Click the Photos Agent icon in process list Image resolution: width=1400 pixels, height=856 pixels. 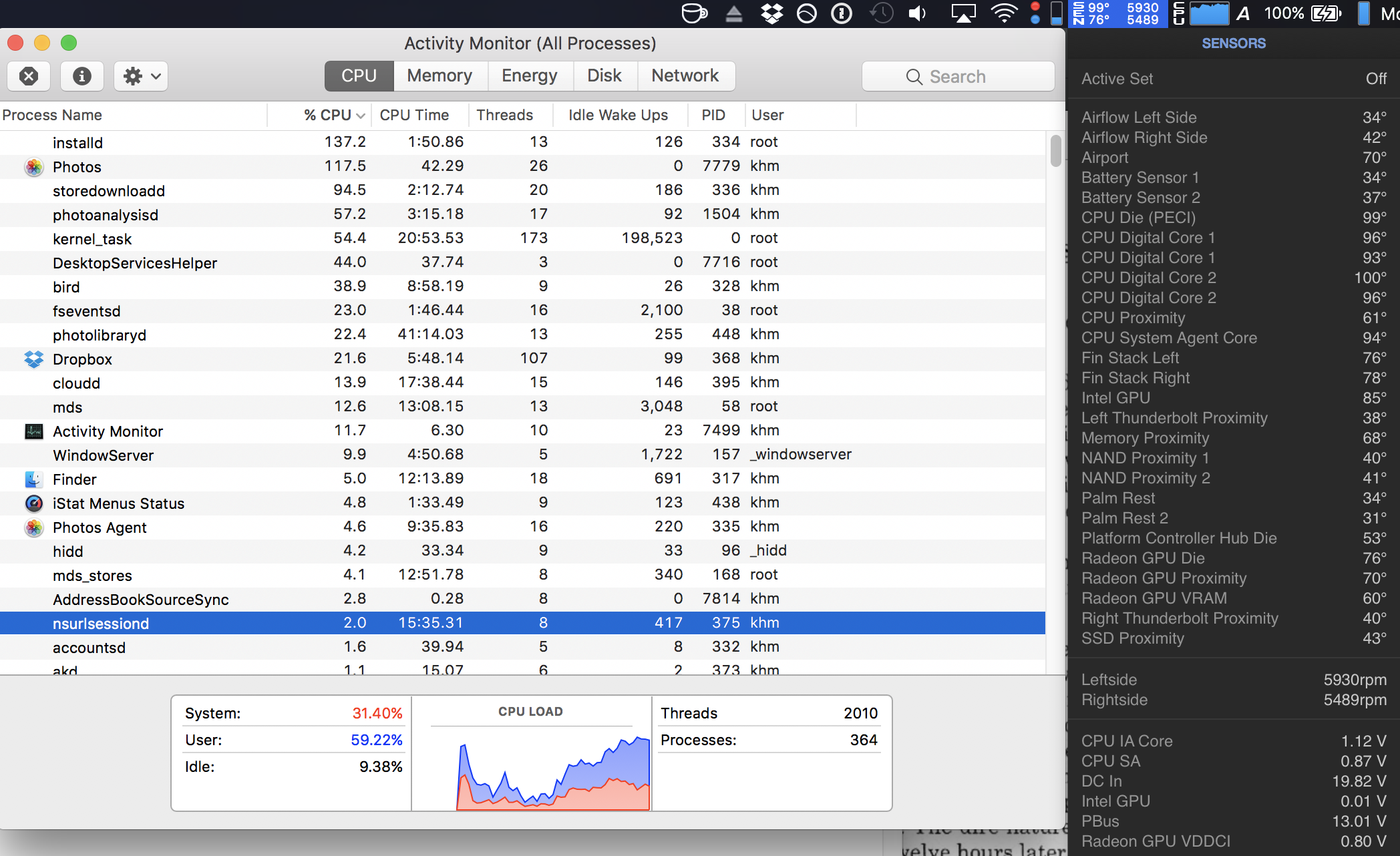pyautogui.click(x=34, y=527)
